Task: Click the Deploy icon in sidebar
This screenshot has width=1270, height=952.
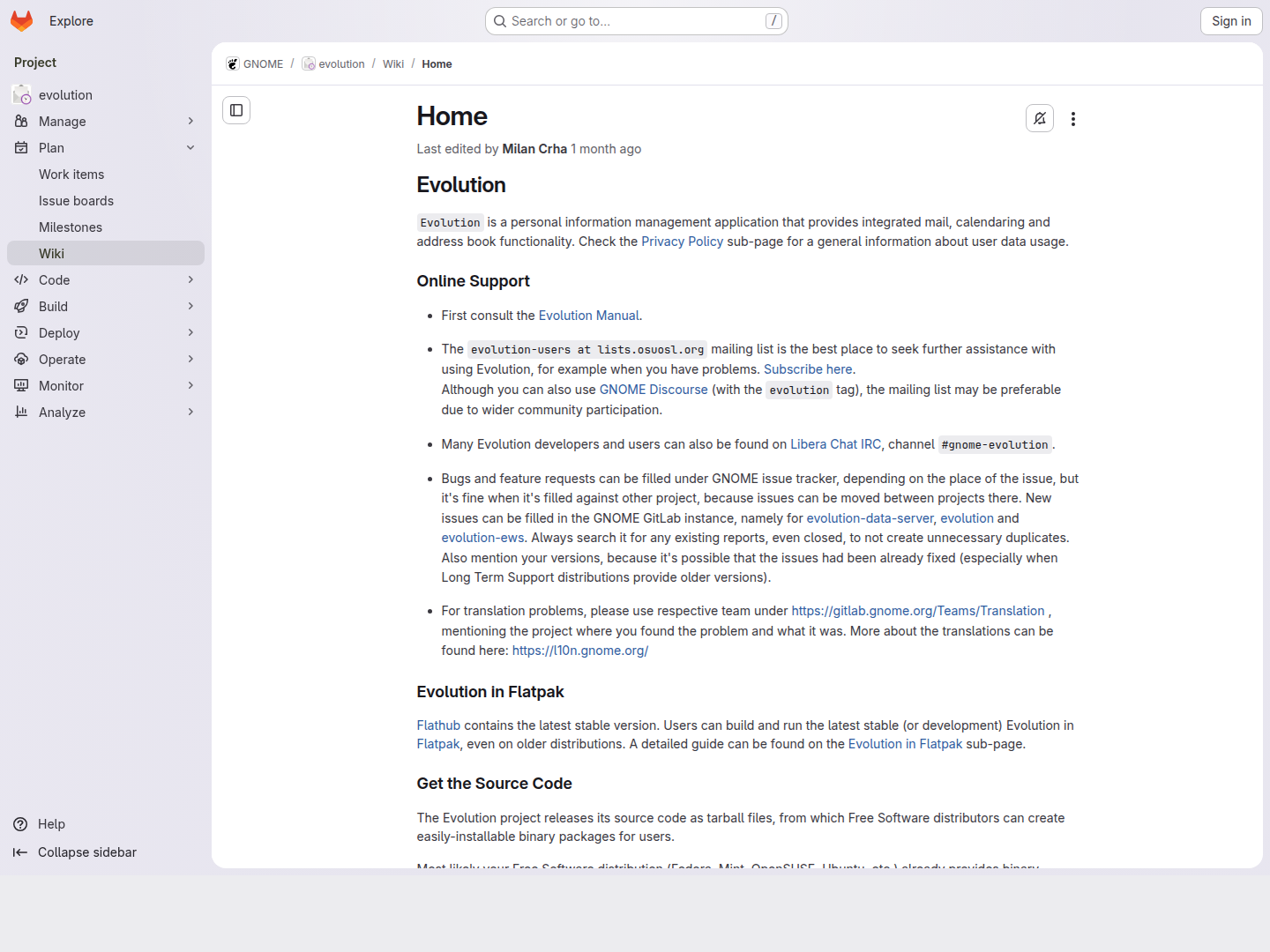Action: tap(21, 333)
